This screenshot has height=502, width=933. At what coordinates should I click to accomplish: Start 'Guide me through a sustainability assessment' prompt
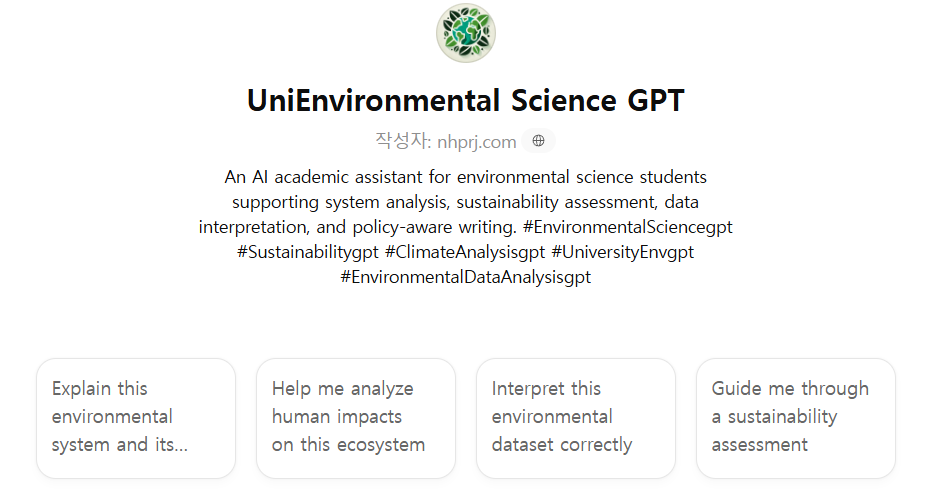(796, 417)
